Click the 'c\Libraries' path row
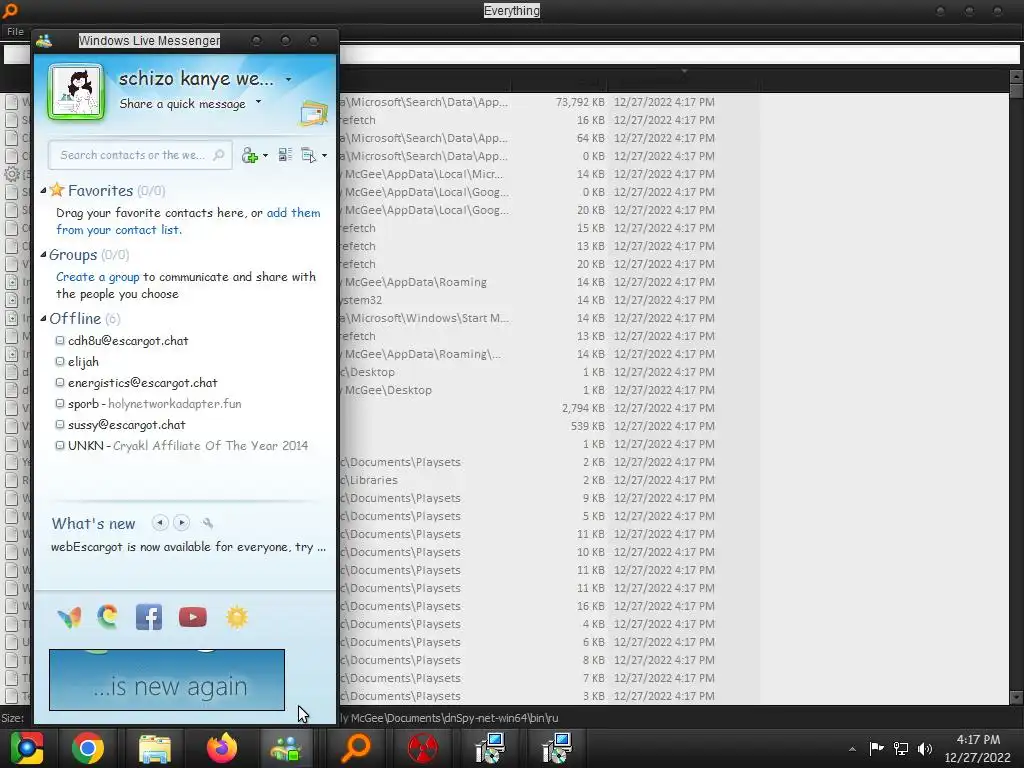1024x768 pixels. click(549, 480)
